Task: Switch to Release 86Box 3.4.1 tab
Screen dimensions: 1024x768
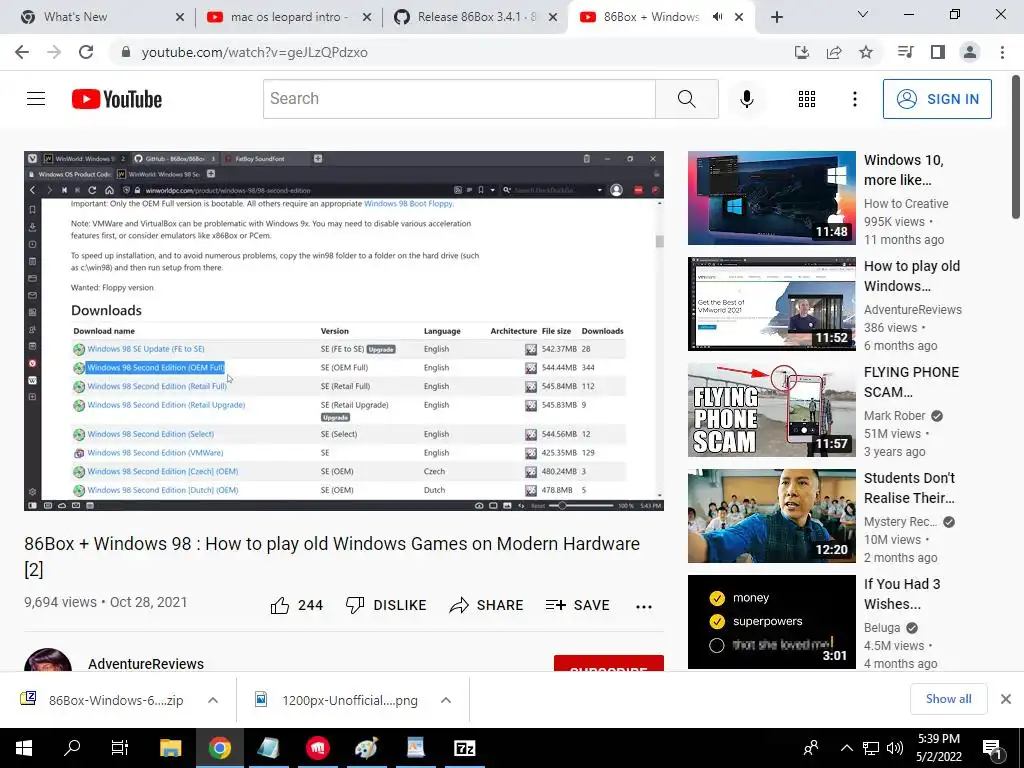Action: click(475, 17)
